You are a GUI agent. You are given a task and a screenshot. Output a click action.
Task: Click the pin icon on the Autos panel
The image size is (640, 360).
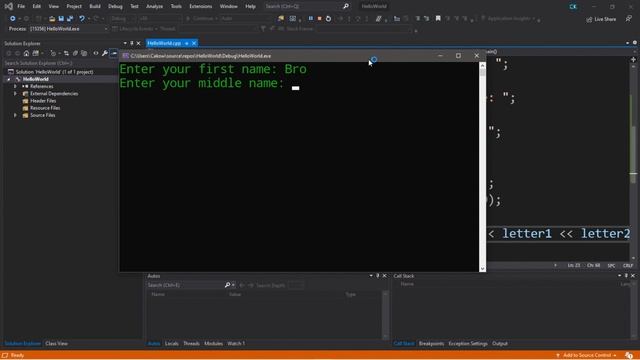[378, 276]
